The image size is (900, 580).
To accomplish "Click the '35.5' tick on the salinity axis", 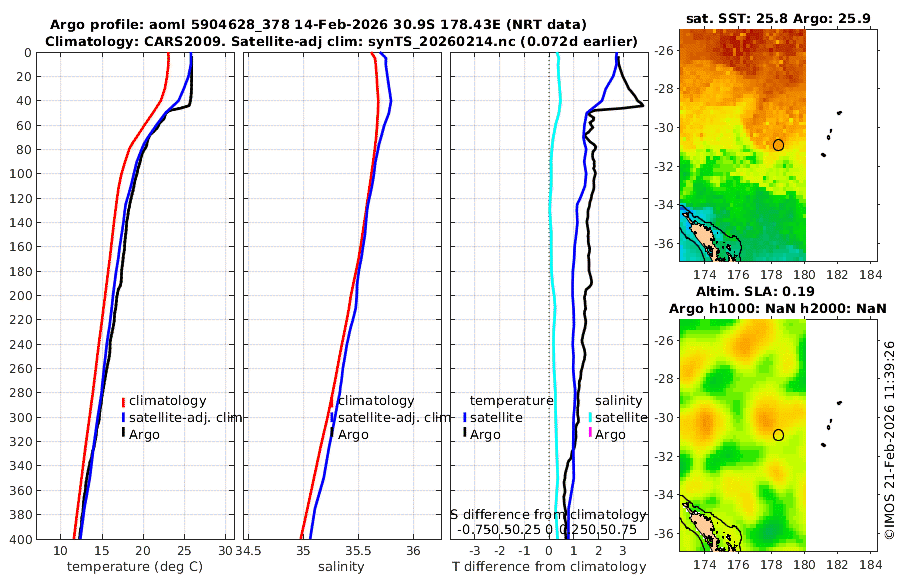I will [x=358, y=551].
